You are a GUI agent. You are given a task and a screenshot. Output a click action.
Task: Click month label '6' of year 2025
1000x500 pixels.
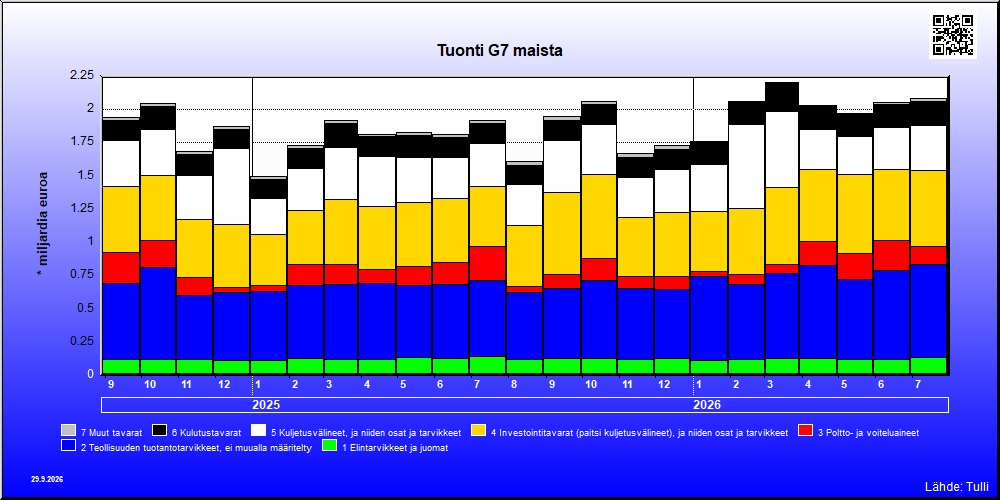[440, 385]
